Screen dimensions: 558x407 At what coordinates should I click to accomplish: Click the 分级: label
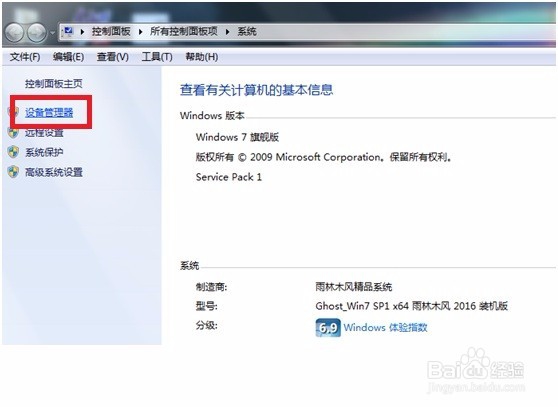coord(206,325)
